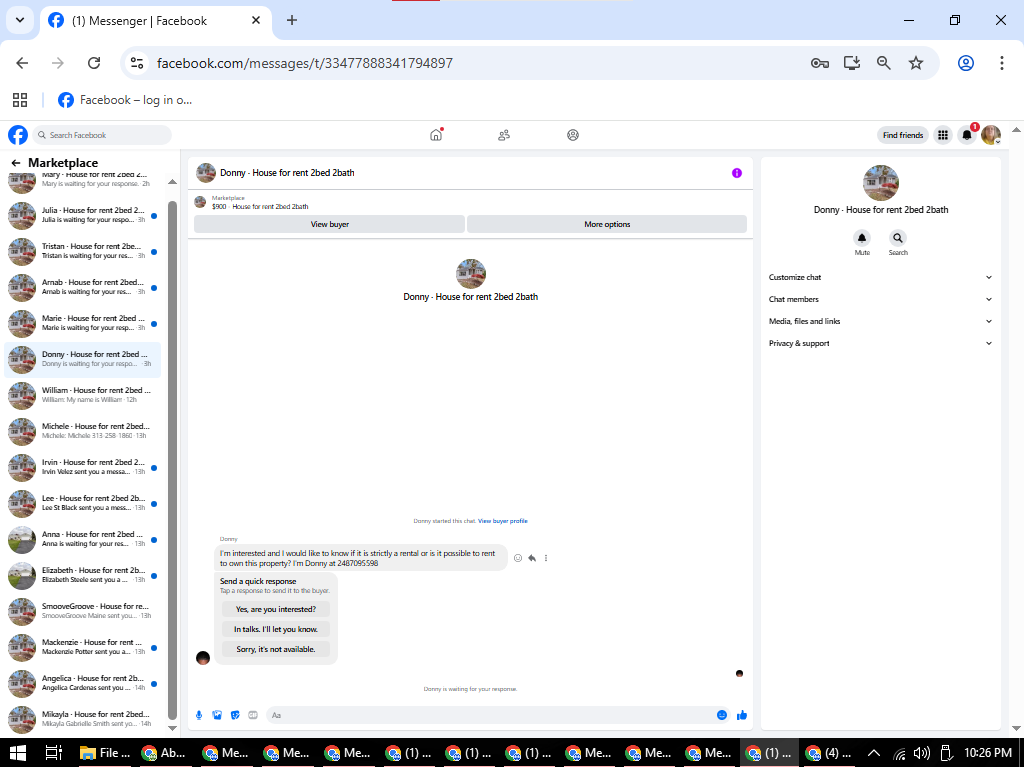Click the Facebook logo icon
This screenshot has width=1024, height=767.
pos(18,135)
